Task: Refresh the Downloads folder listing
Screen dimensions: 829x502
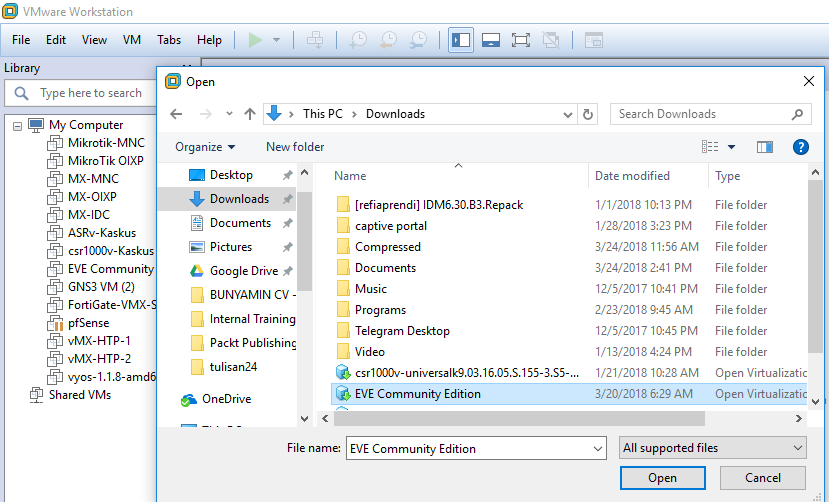Action: click(x=588, y=114)
